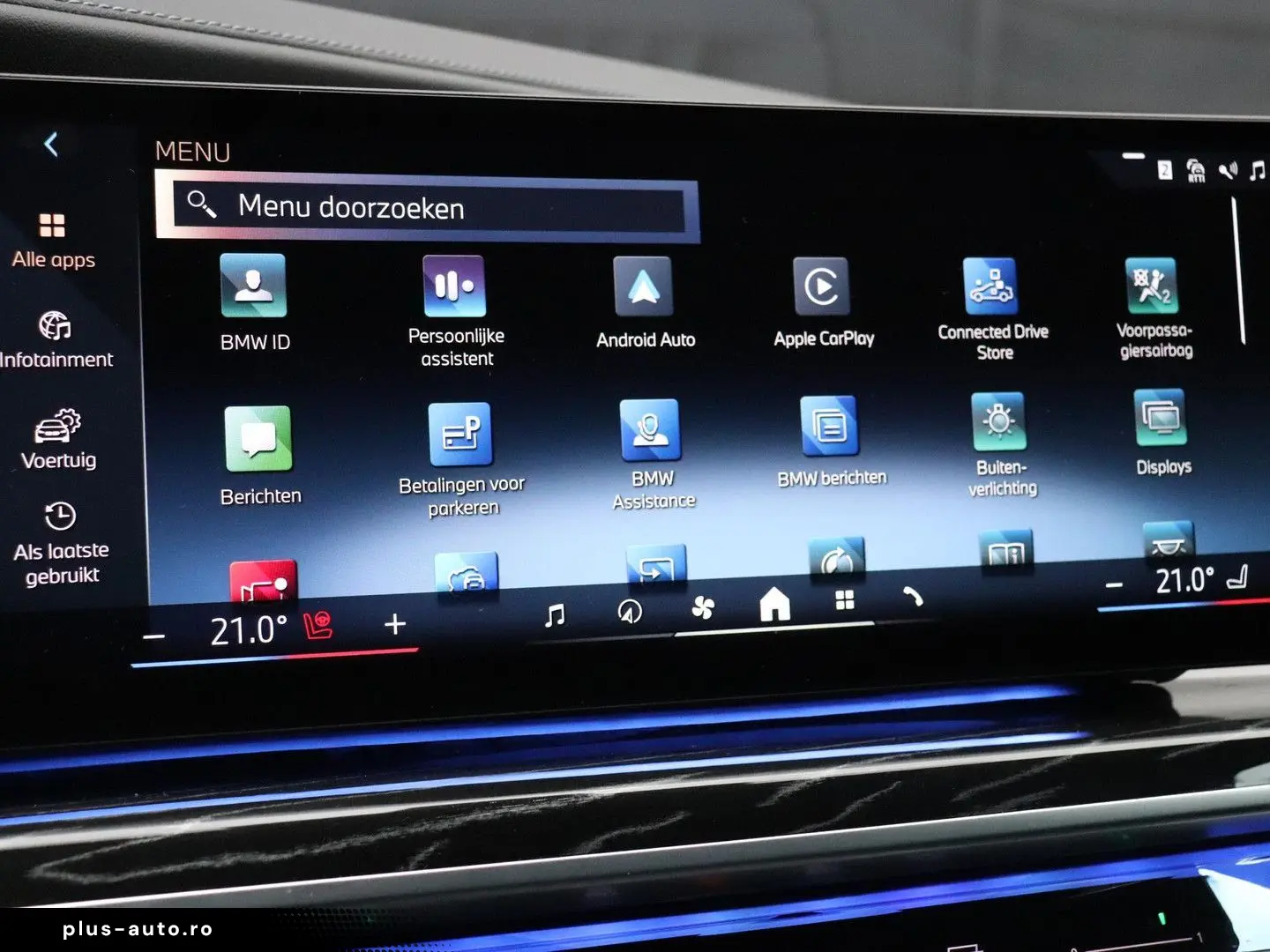Viewport: 1270px width, 952px height.
Task: Toggle driver seat heating icon
Action: 318,625
